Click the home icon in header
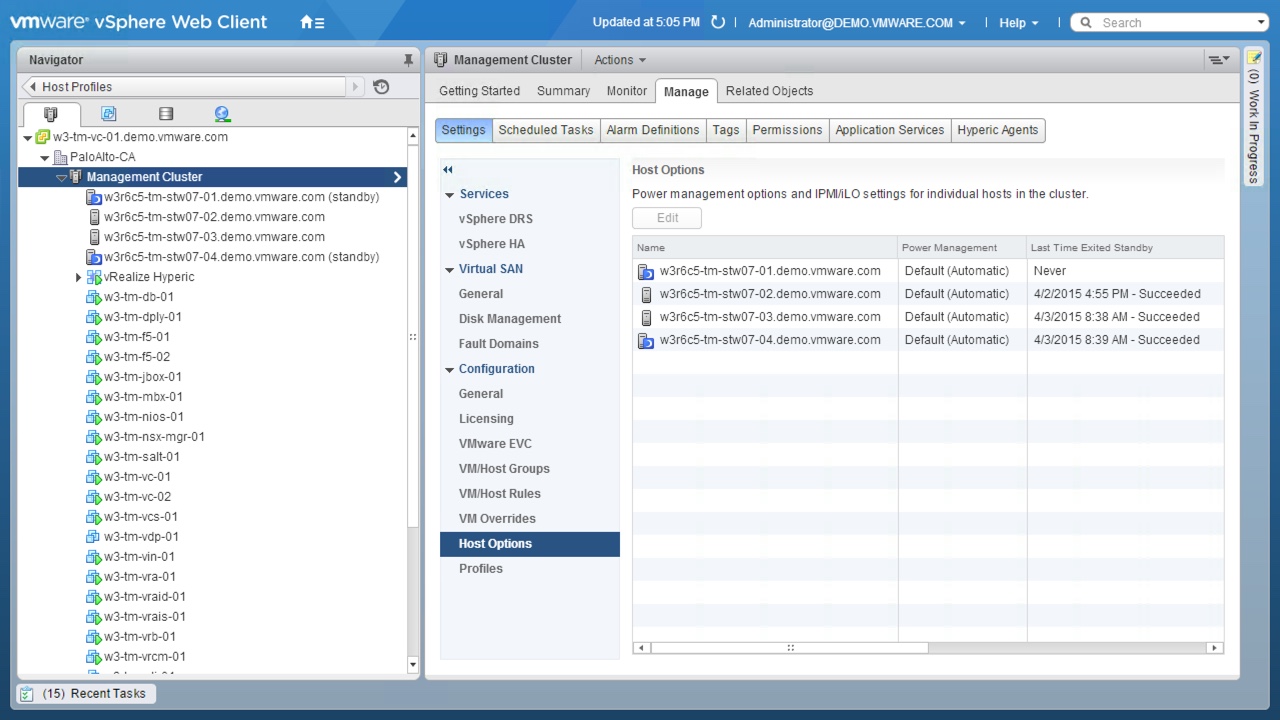1280x720 pixels. (x=307, y=23)
